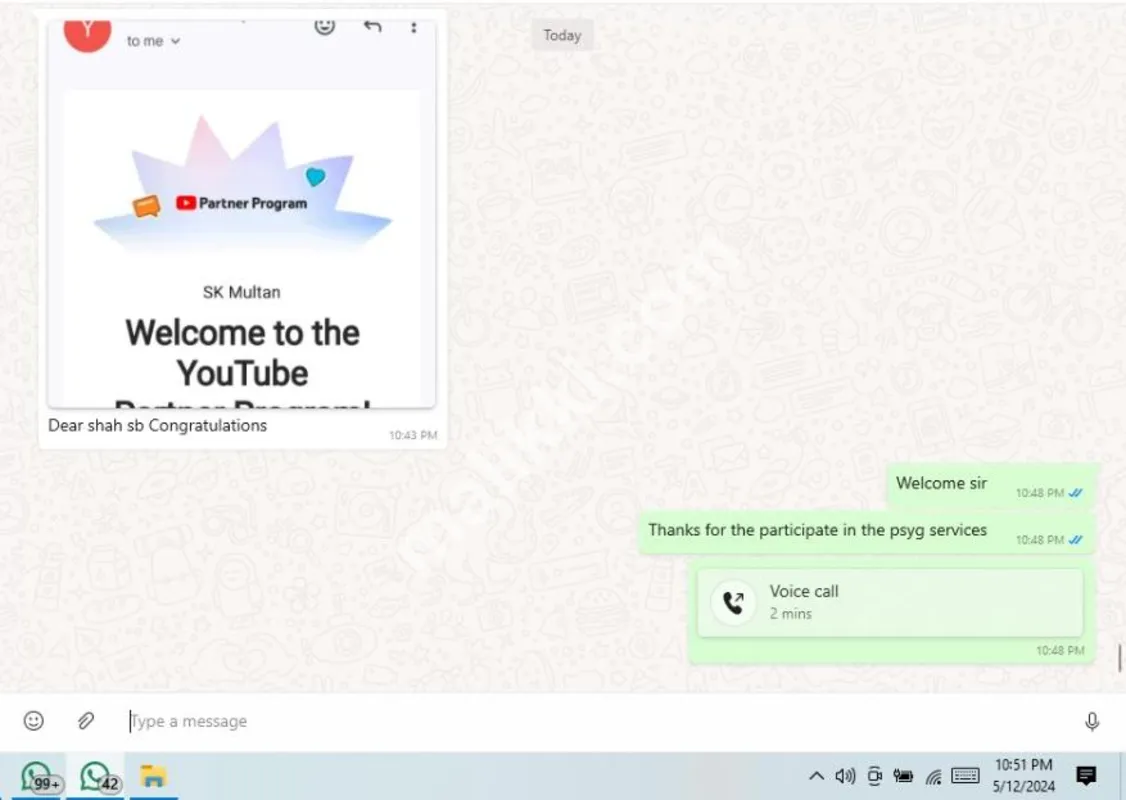1126x800 pixels.
Task: Add a reaction with the smiley face icon
Action: (x=323, y=27)
